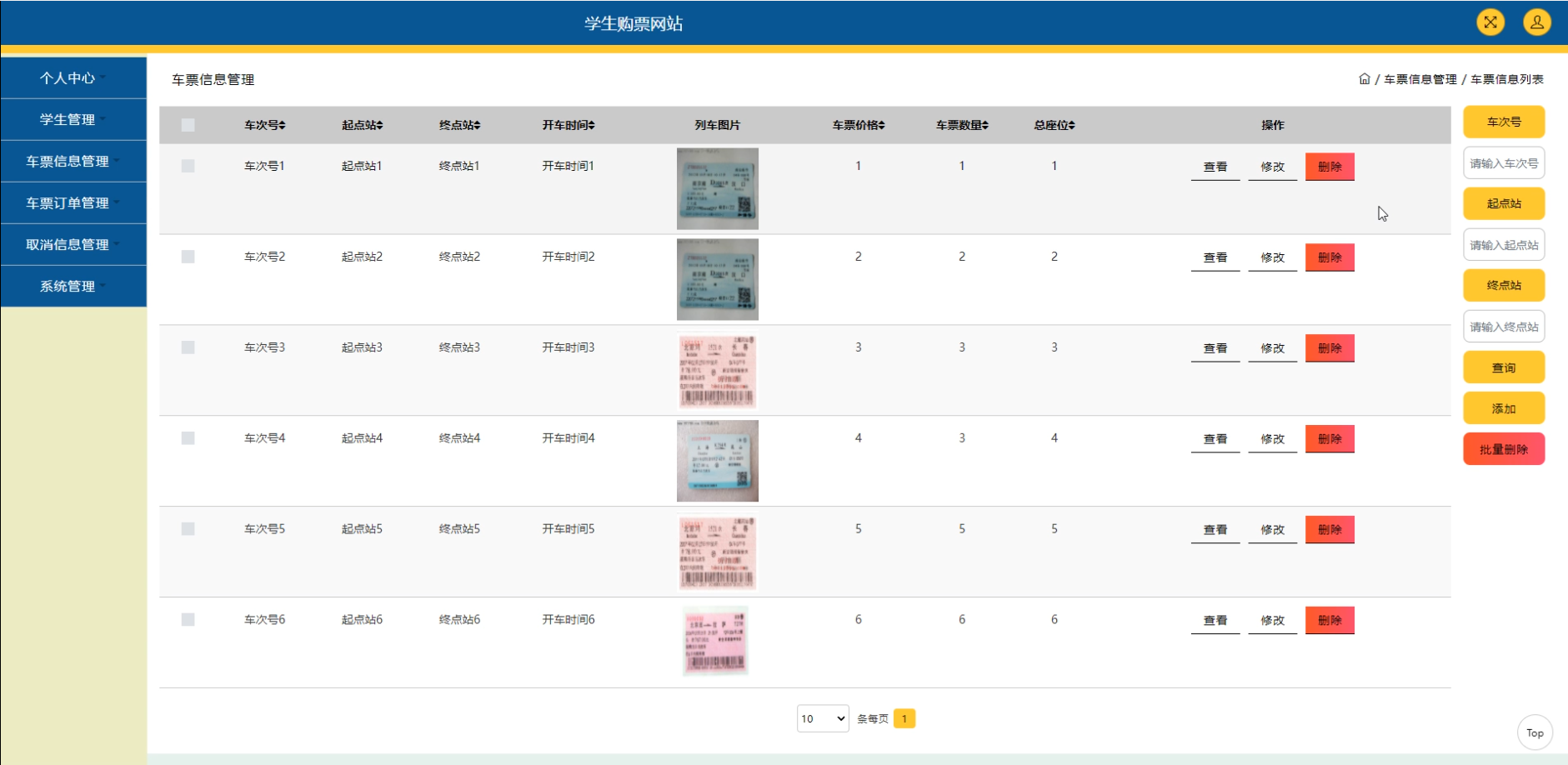Image resolution: width=1568 pixels, height=765 pixels.
Task: Focus the 请输入起点站 input field
Action: pyautogui.click(x=1504, y=245)
